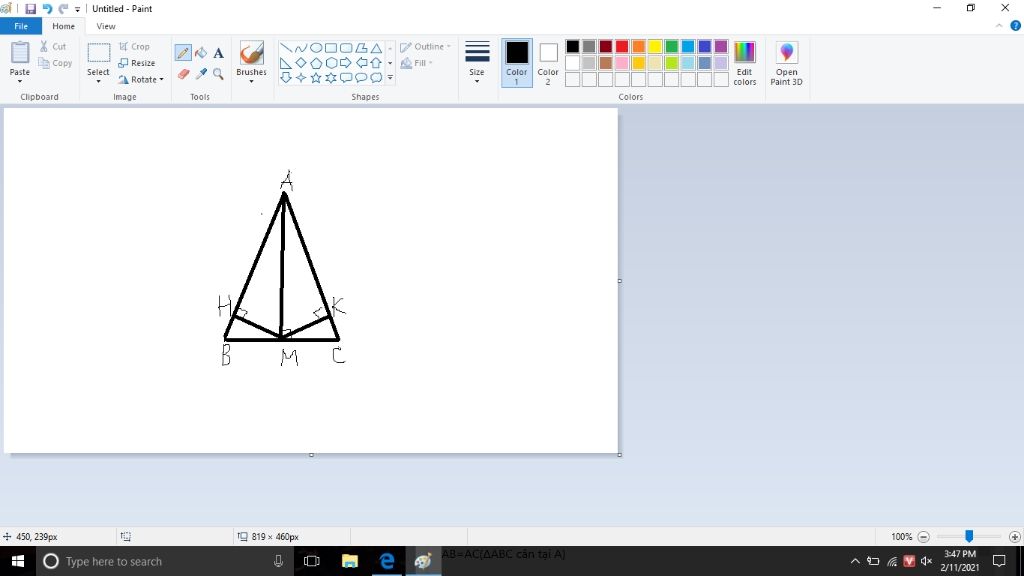The width and height of the screenshot is (1024, 576).
Task: Choose the Curve shape
Action: coord(300,48)
